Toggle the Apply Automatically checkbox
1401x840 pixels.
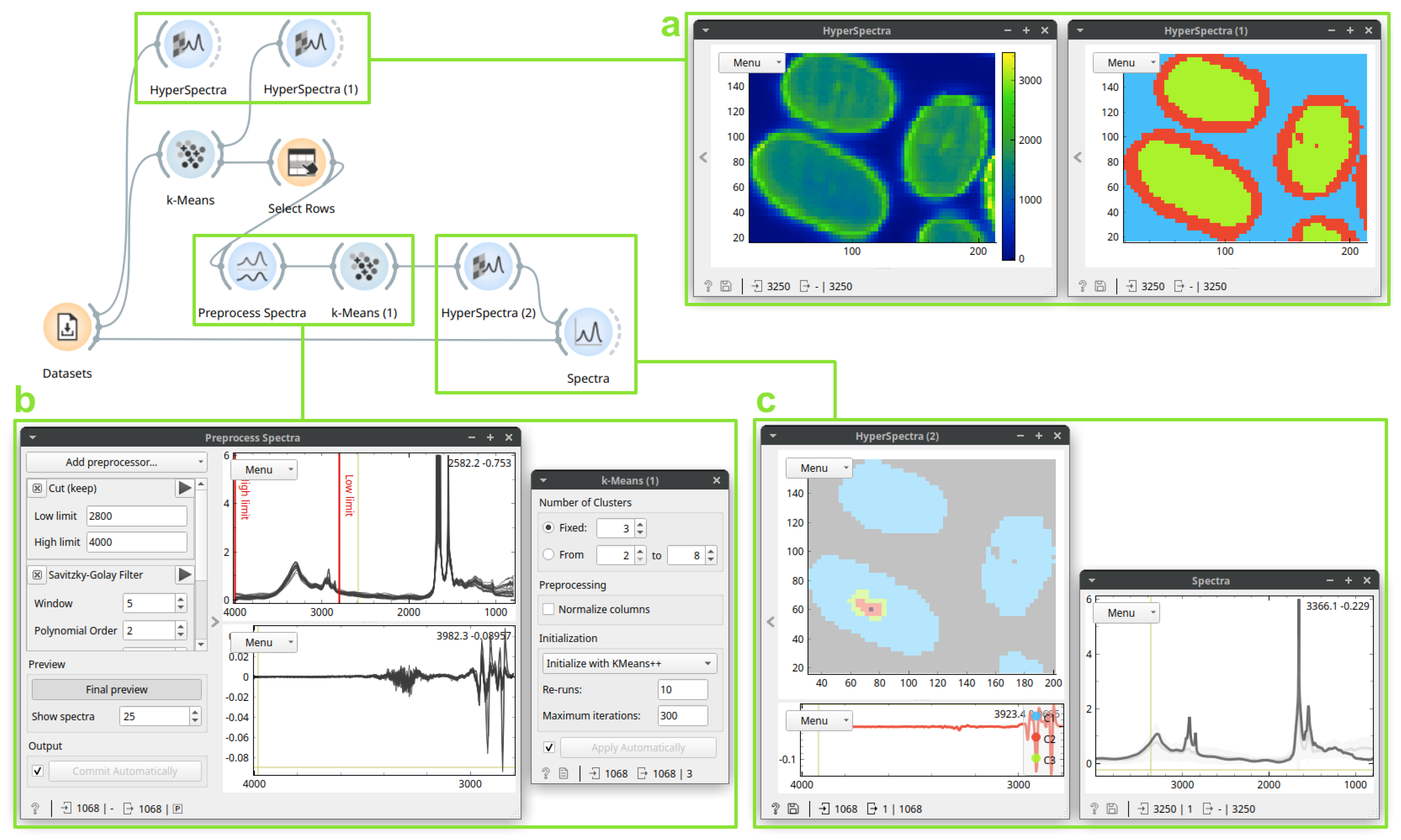pos(549,748)
